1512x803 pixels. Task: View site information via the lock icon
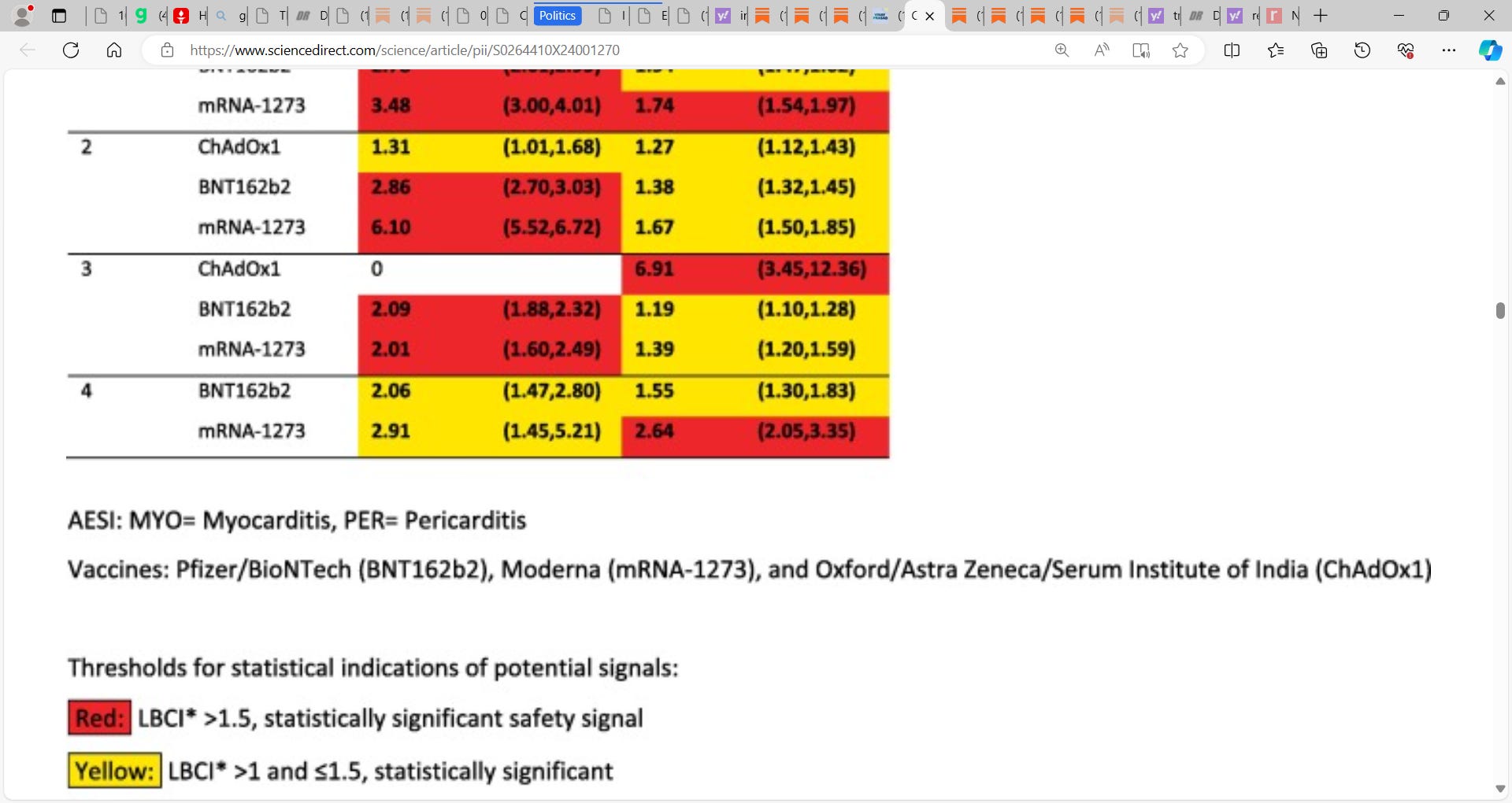(x=167, y=50)
